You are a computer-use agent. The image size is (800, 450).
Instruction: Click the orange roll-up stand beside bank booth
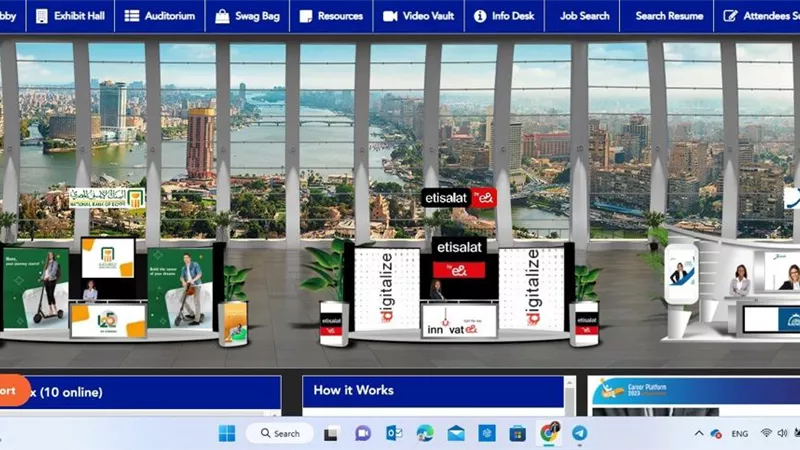tap(233, 324)
